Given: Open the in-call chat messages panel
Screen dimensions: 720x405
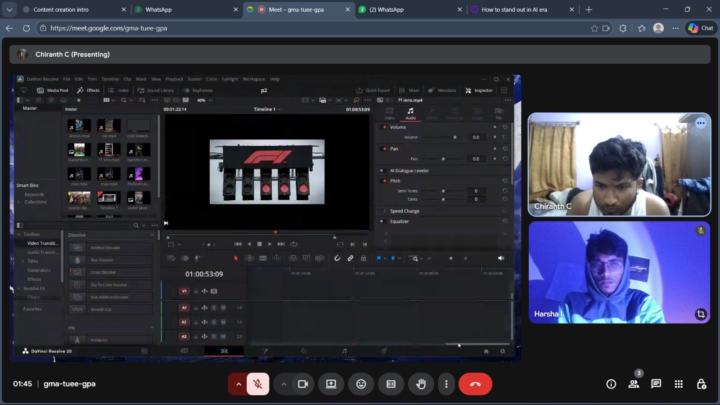Looking at the screenshot, I should pyautogui.click(x=656, y=384).
